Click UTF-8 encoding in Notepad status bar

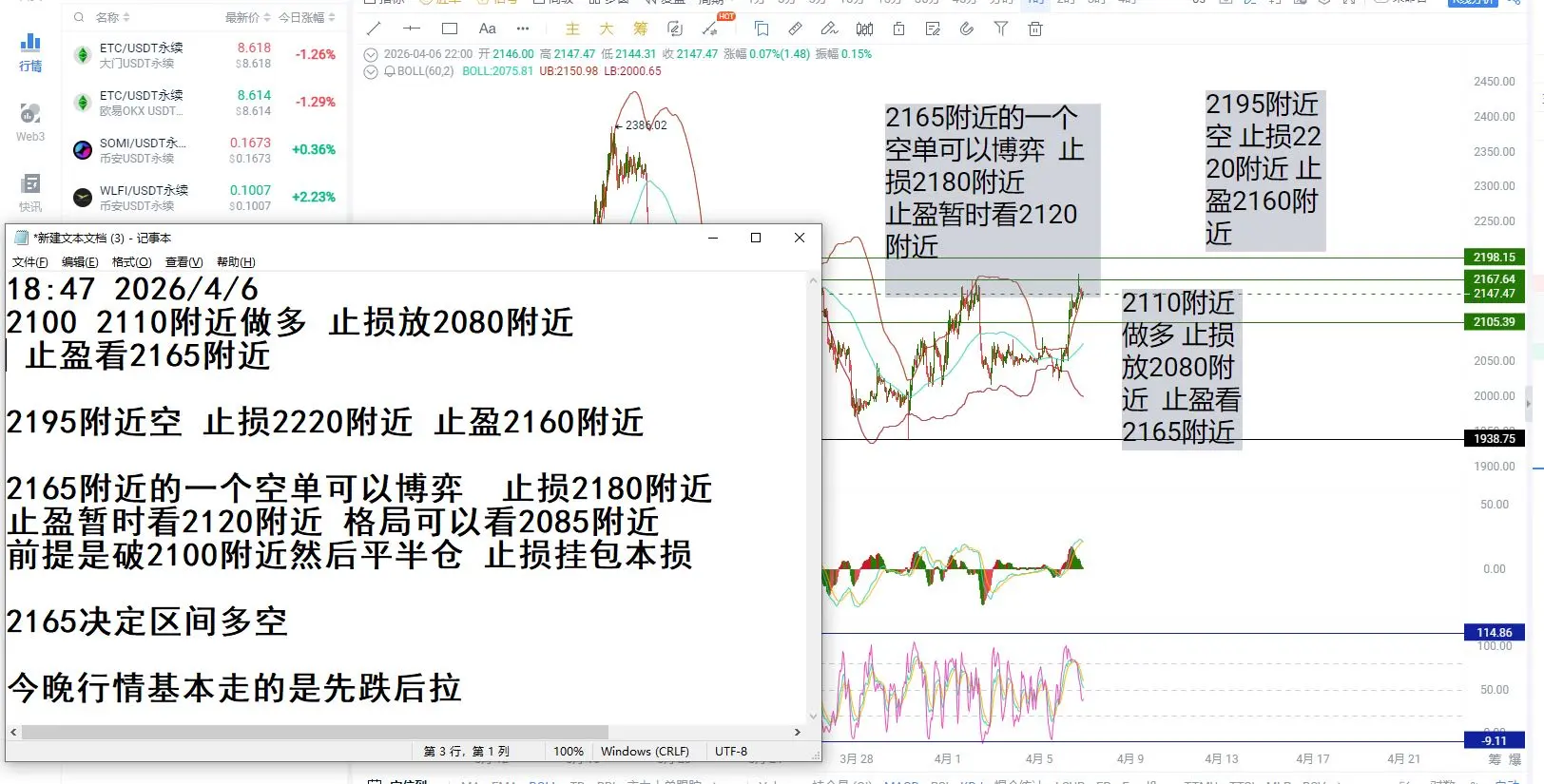[731, 752]
